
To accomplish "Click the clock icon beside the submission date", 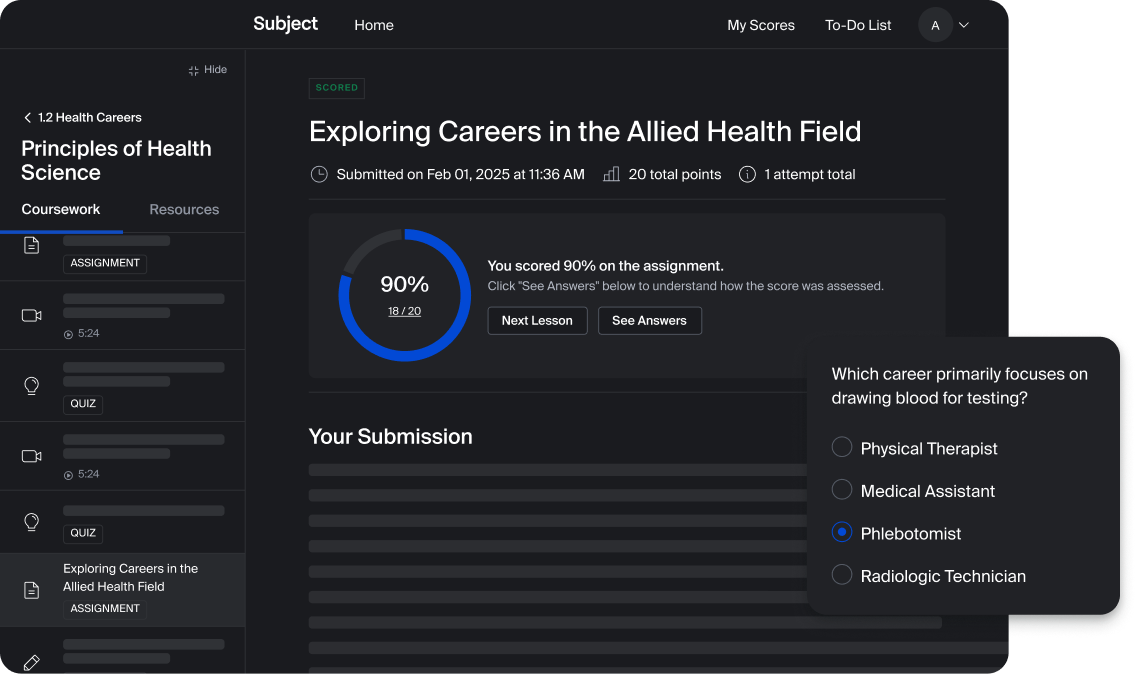I will (319, 174).
